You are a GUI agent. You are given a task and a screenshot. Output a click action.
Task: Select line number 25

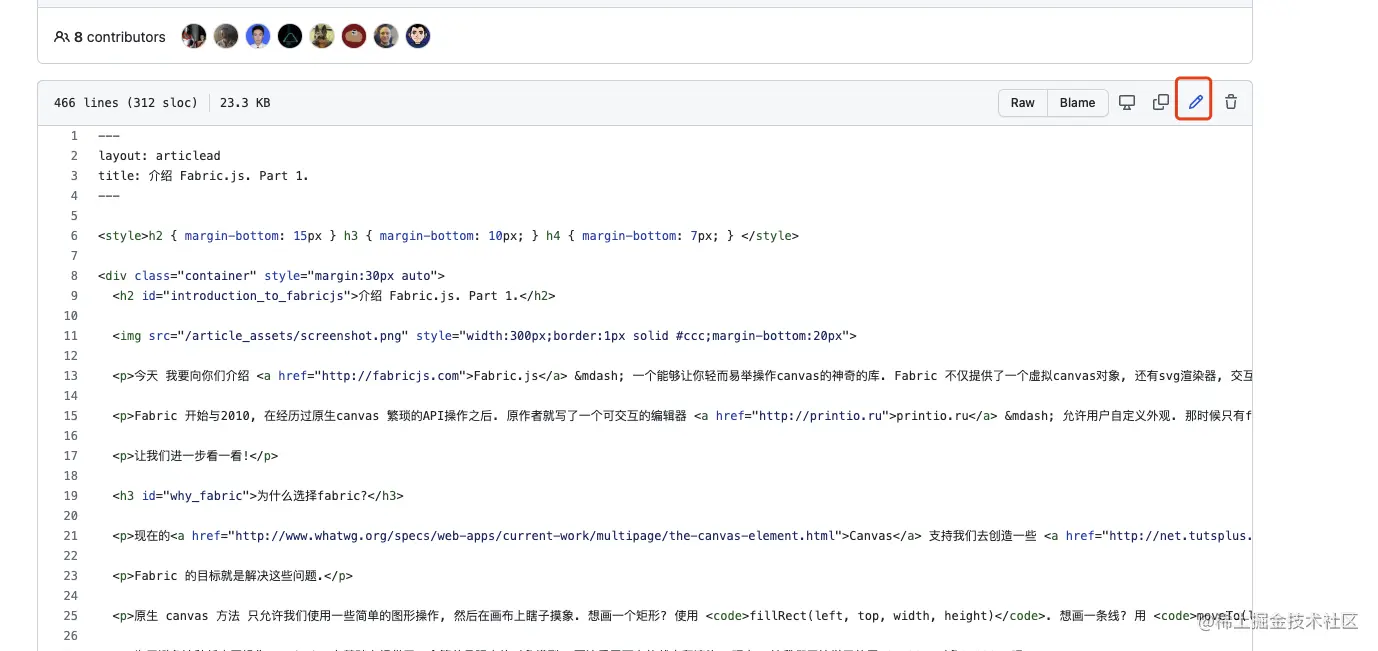tap(70, 616)
